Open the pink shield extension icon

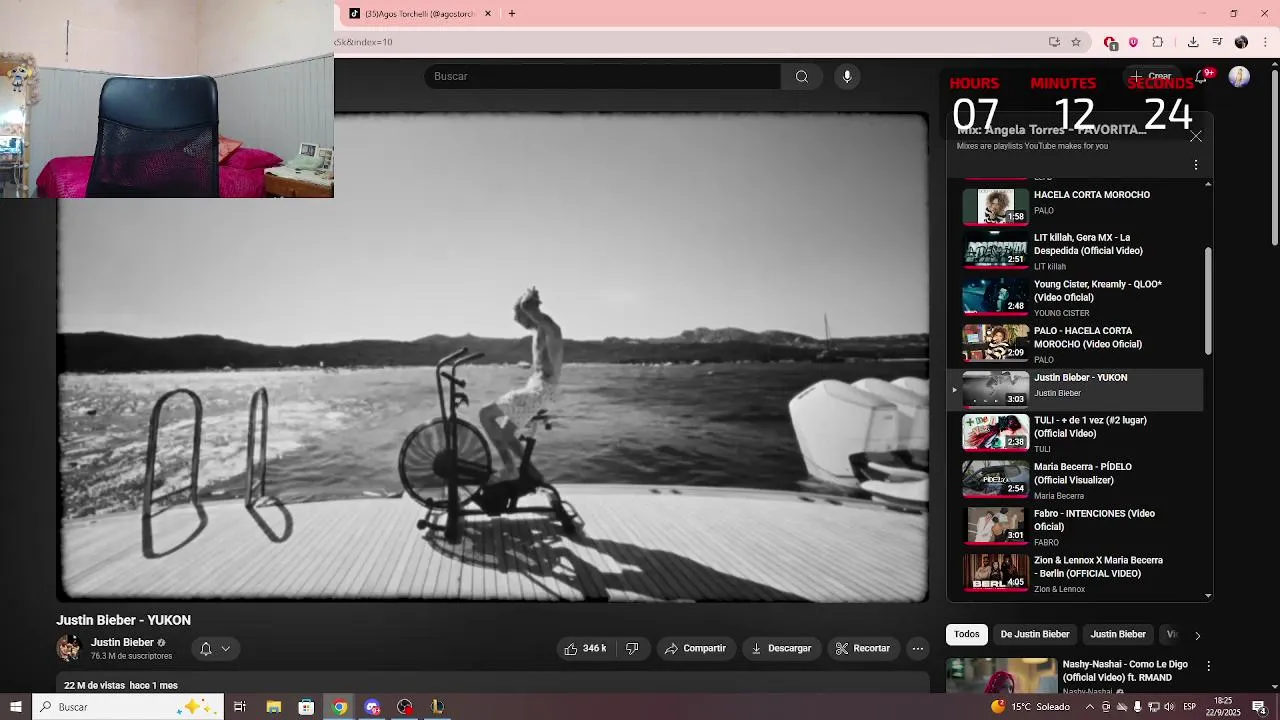coord(1133,42)
